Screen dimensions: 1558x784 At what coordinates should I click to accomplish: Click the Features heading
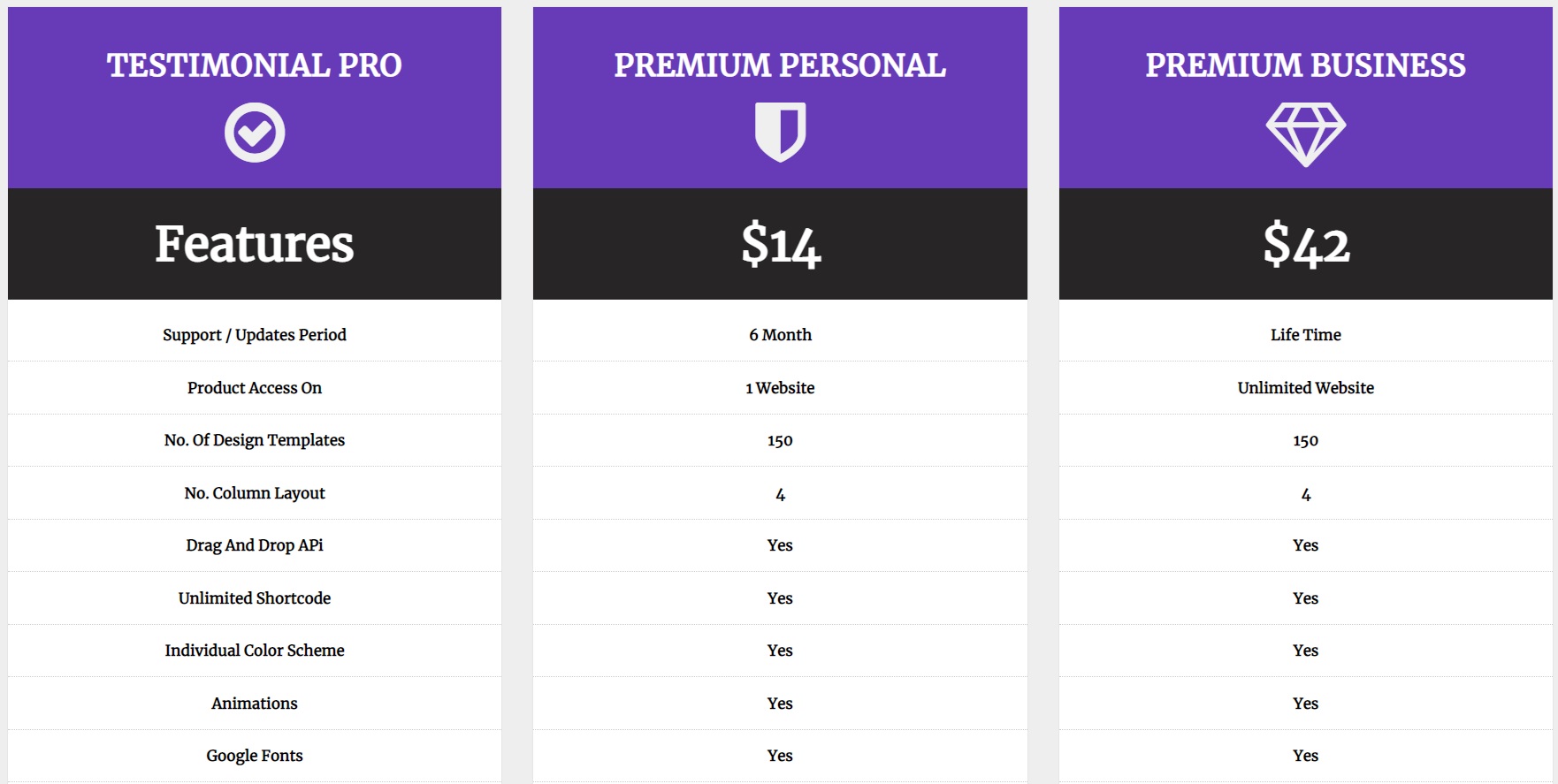(x=255, y=244)
